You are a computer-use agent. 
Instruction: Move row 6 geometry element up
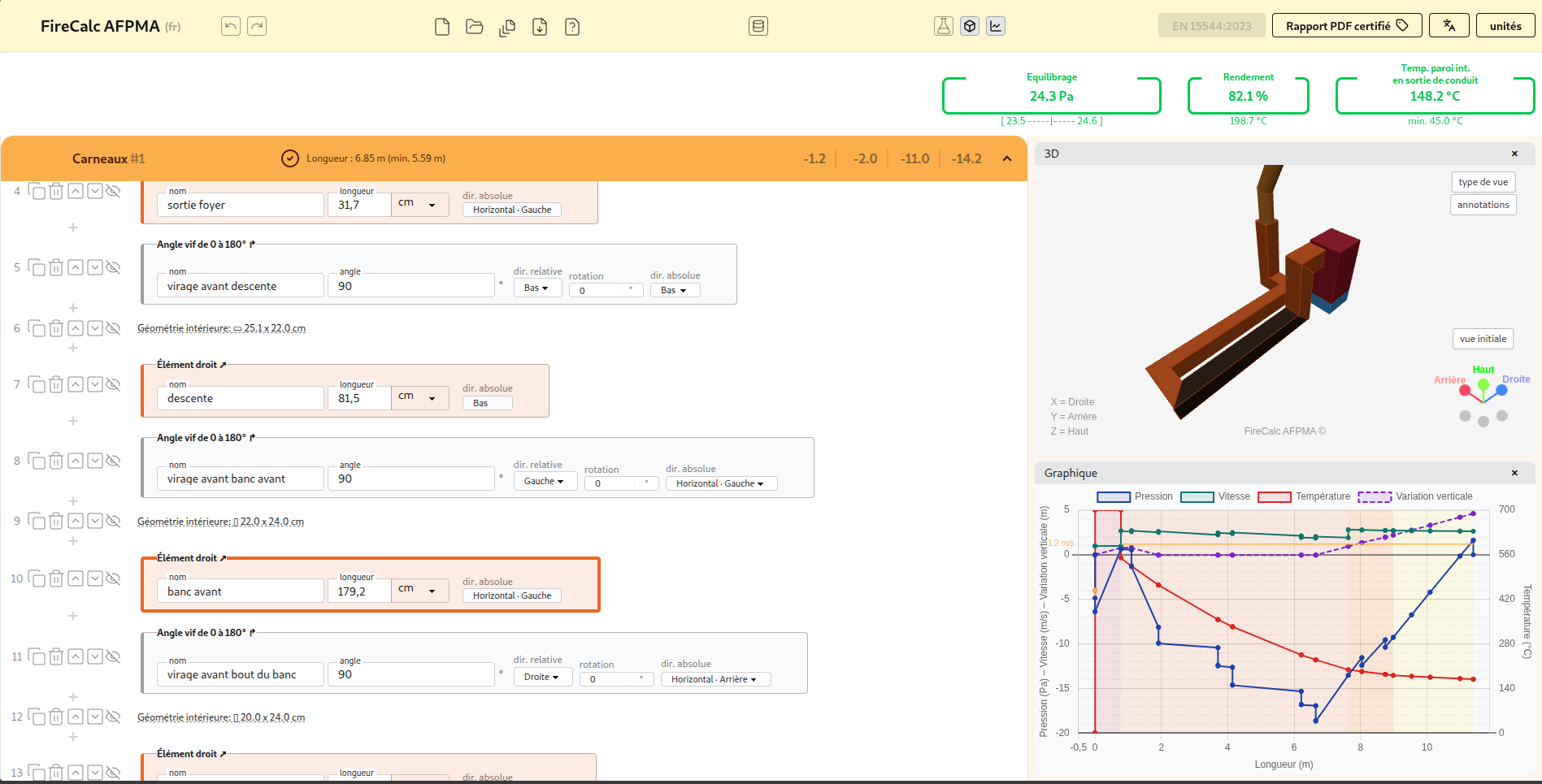76,328
